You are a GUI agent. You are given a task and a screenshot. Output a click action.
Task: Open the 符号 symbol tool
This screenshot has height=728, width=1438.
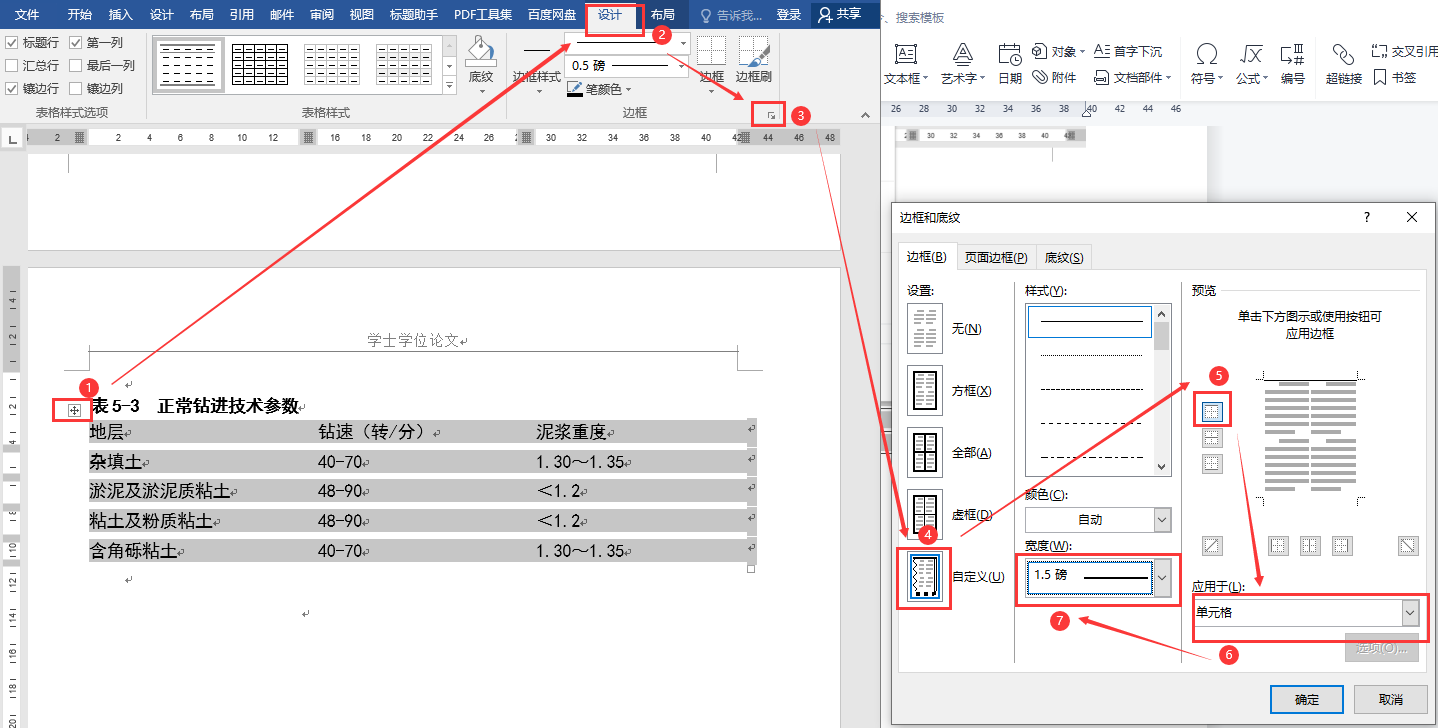click(x=1207, y=60)
